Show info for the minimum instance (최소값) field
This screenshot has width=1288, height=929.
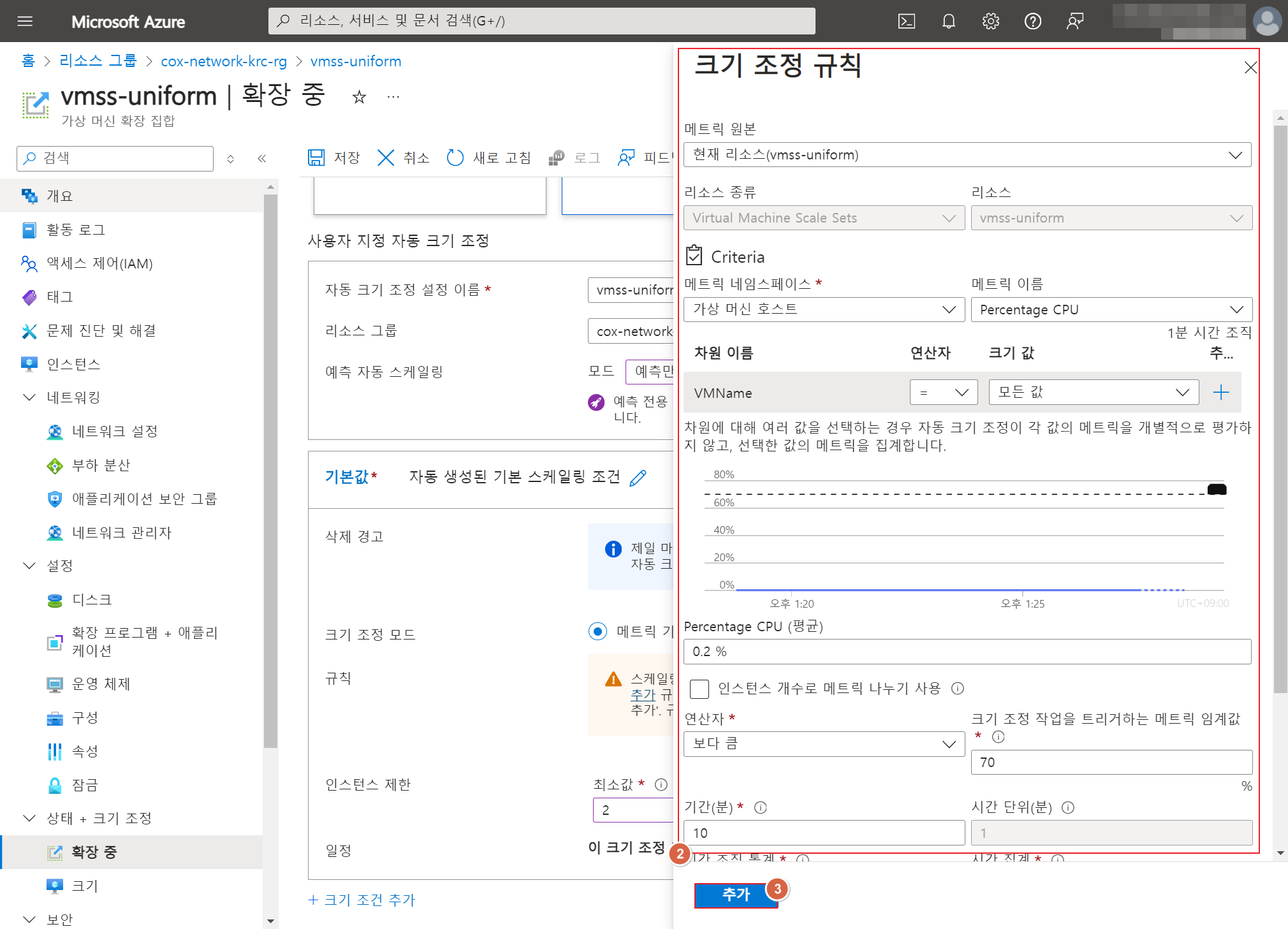pyautogui.click(x=661, y=784)
